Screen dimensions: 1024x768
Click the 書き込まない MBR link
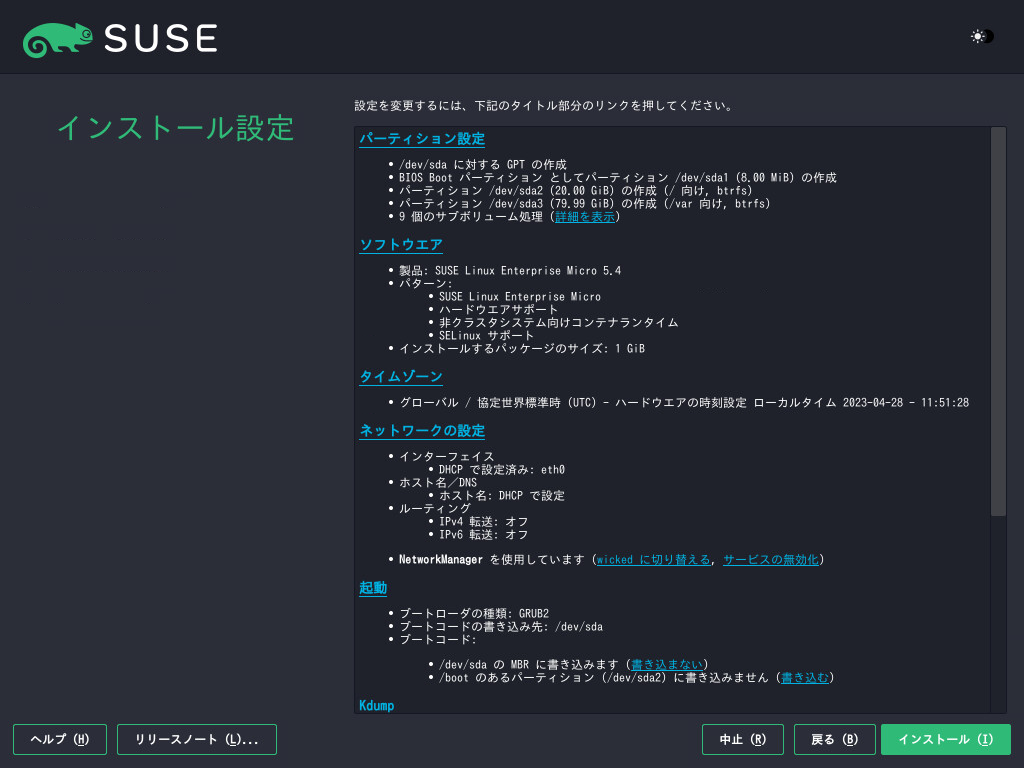coord(667,665)
